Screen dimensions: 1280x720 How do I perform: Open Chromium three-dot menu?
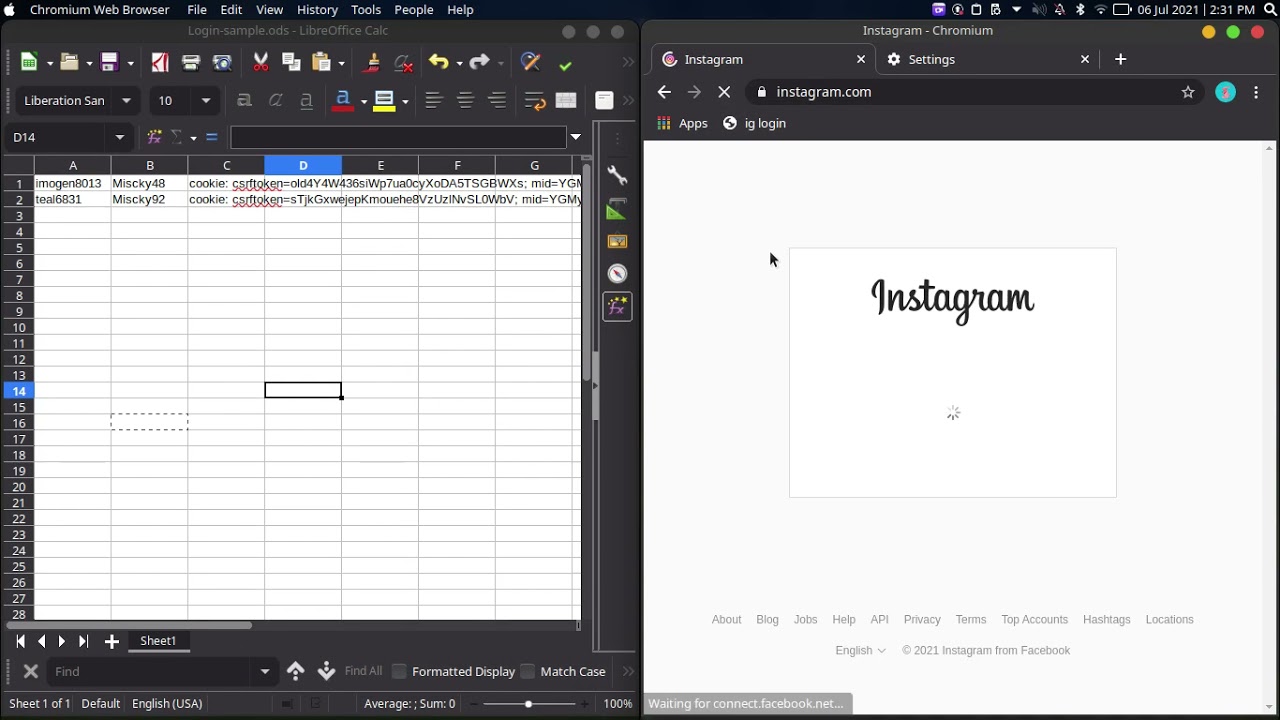click(1257, 92)
